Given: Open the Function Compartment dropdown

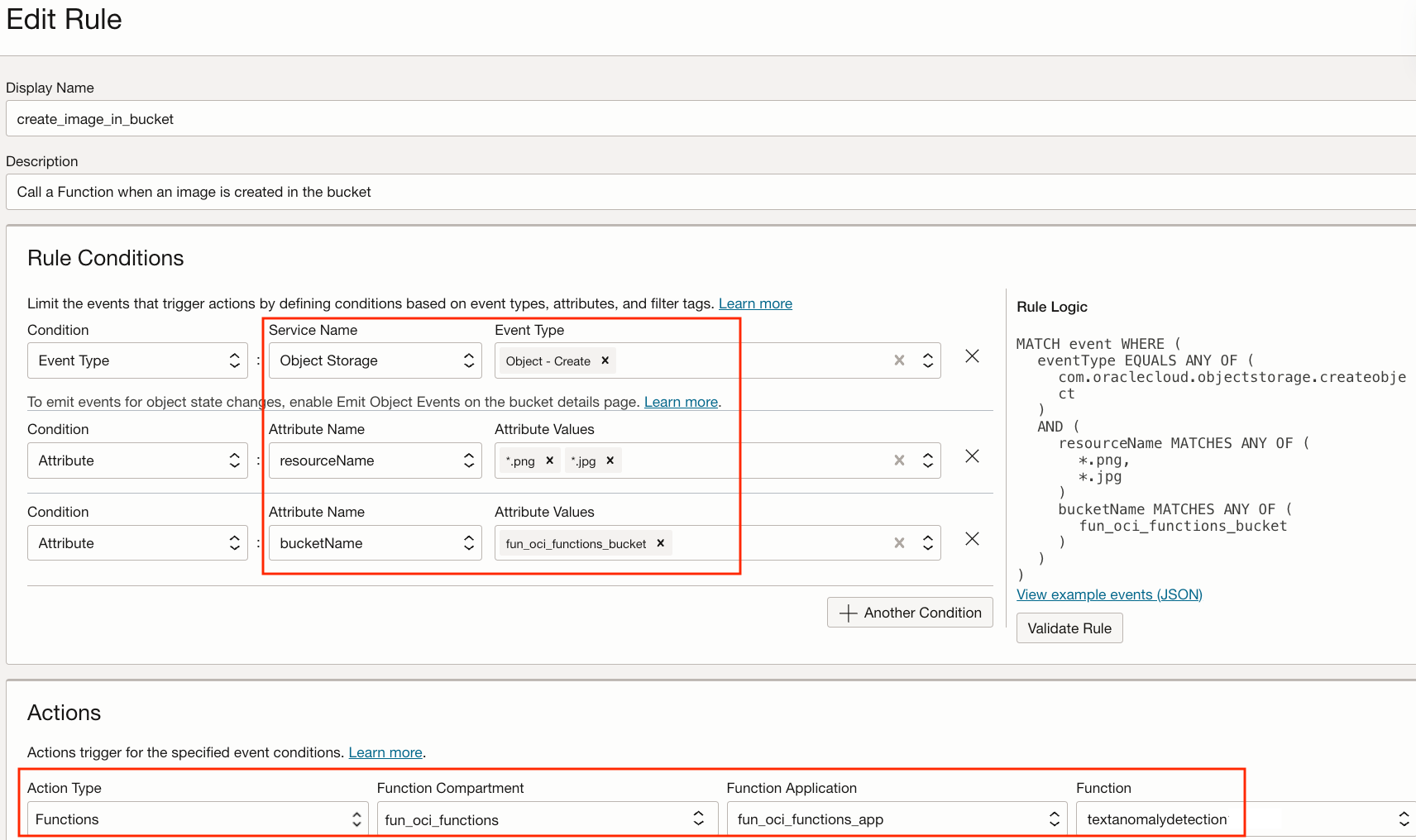Looking at the screenshot, I should (544, 819).
